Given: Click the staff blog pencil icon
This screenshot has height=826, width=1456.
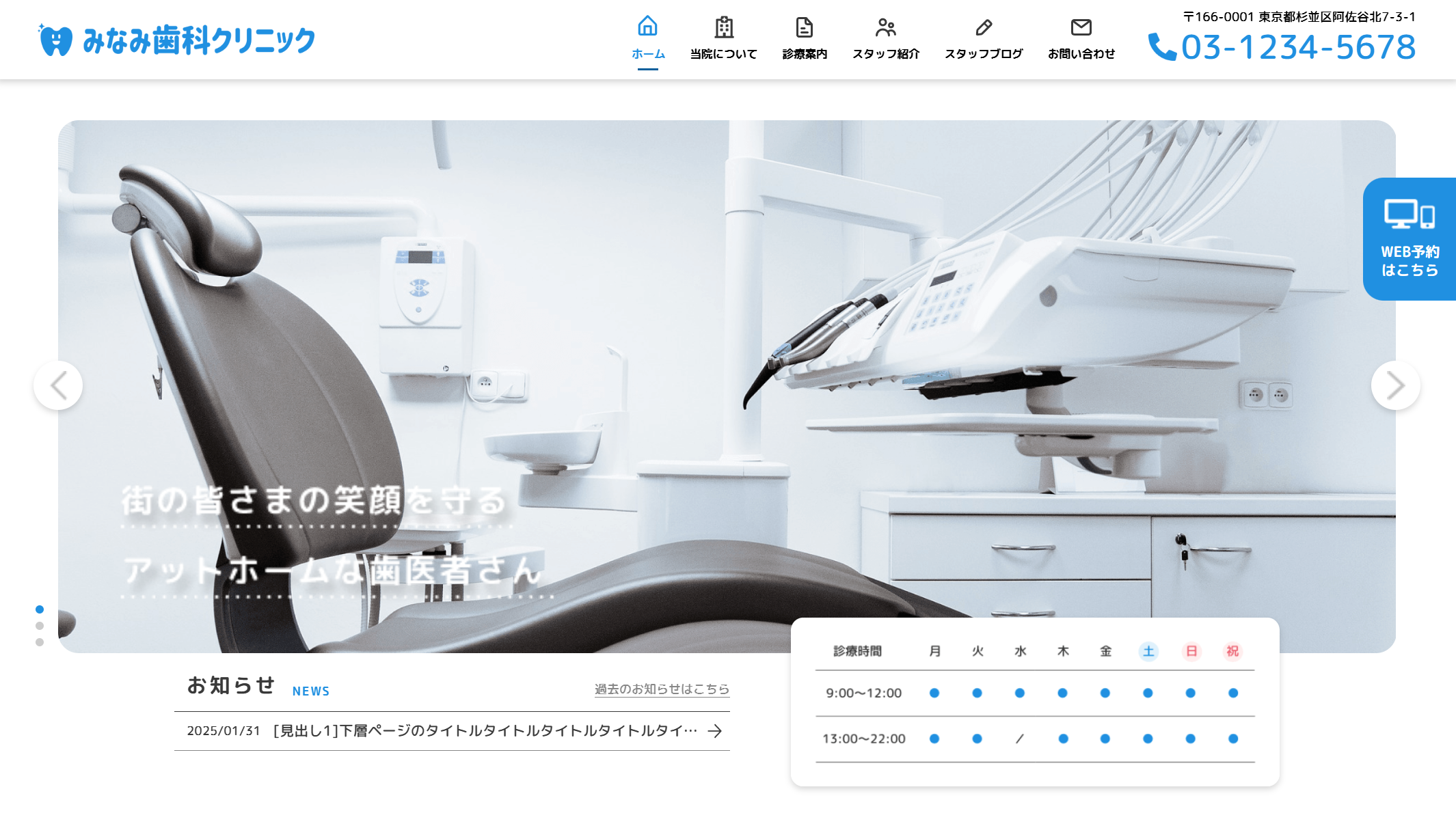Looking at the screenshot, I should pos(984,27).
